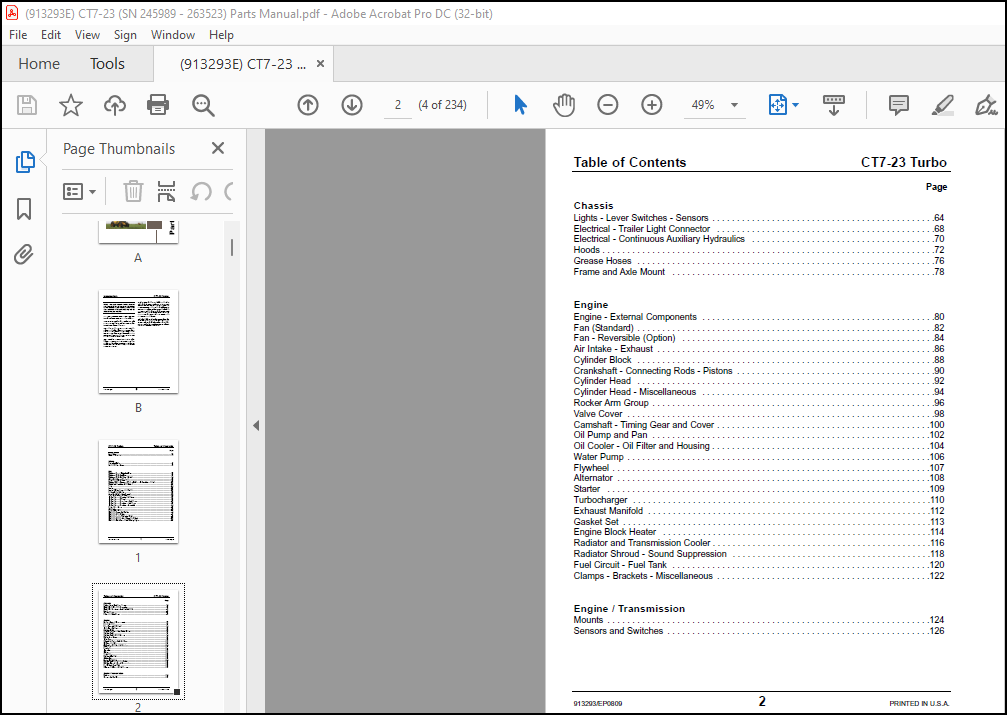This screenshot has height=715, width=1007.
Task: Select page B thumbnail
Action: pos(138,341)
